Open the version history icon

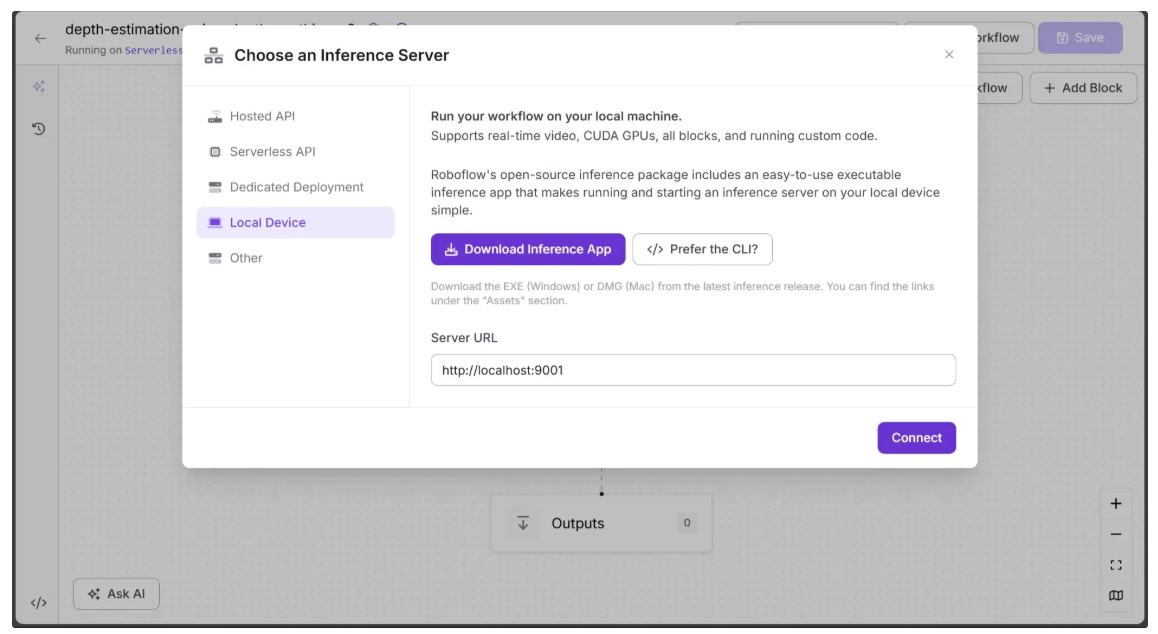(39, 129)
